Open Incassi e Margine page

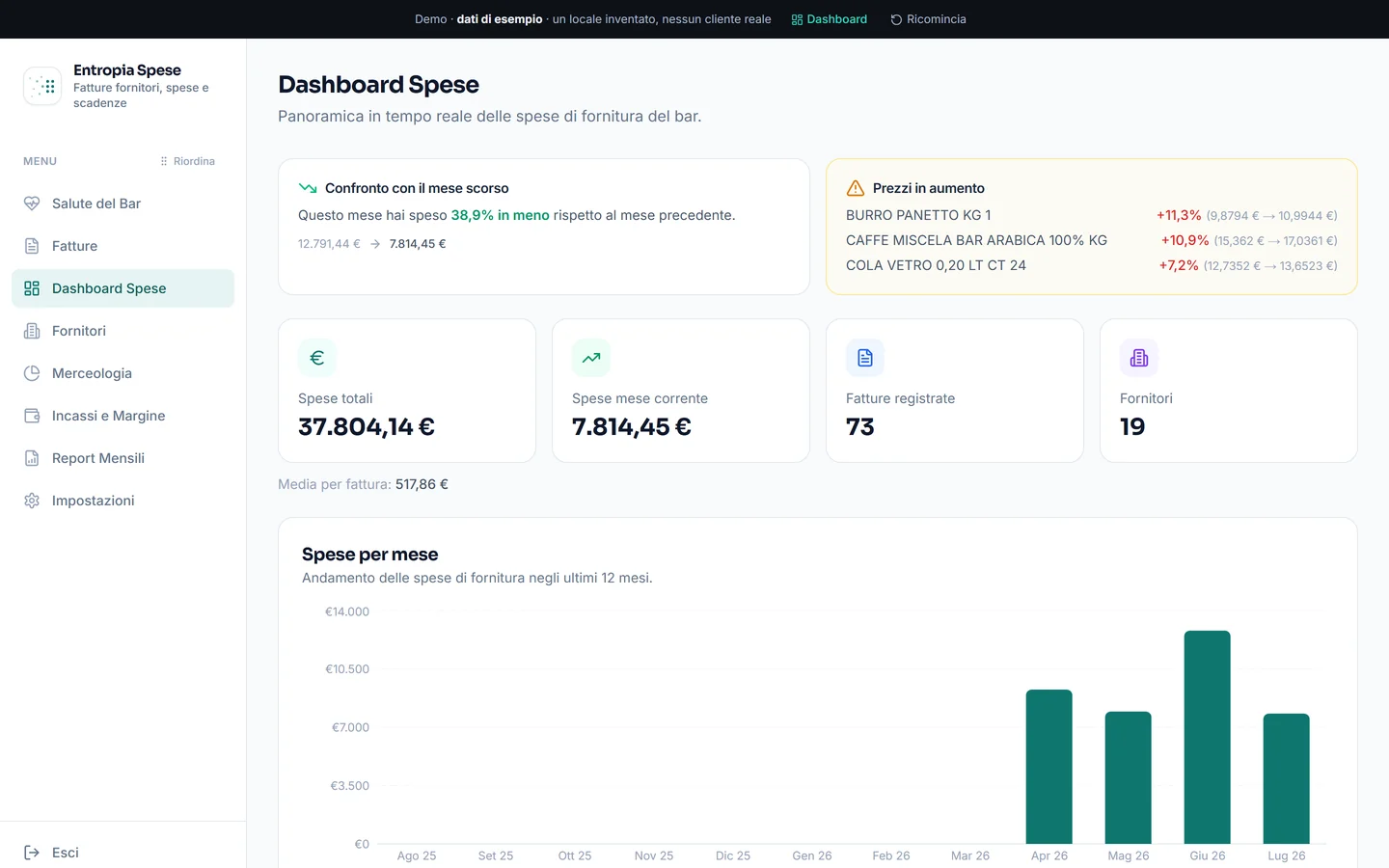point(123,416)
